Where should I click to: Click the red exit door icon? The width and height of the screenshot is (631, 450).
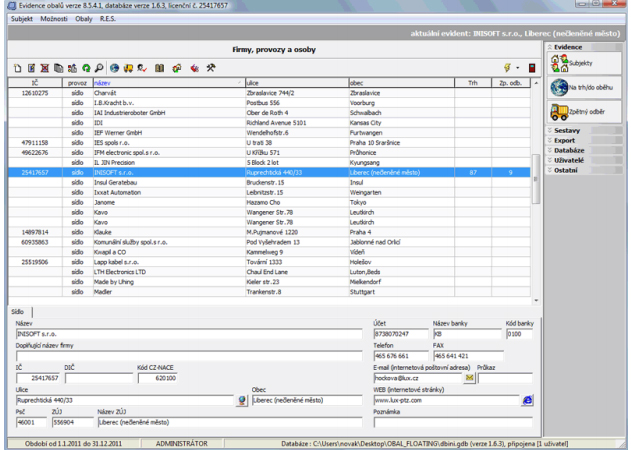point(532,68)
